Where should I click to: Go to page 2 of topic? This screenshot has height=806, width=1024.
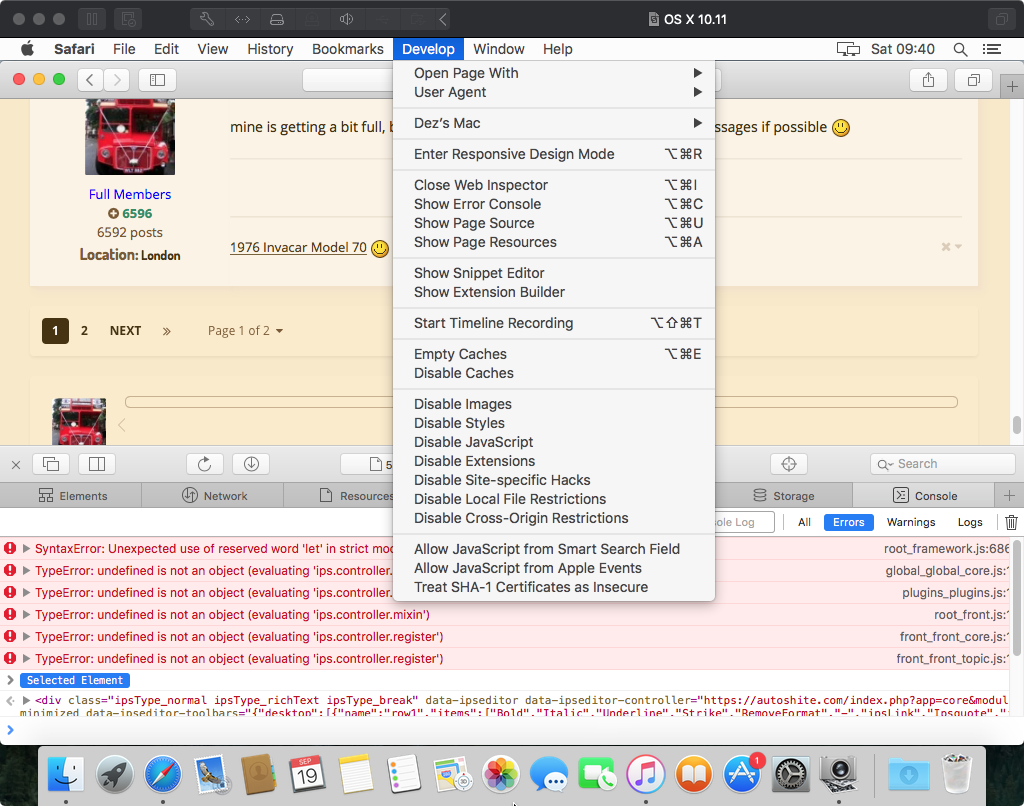coord(84,330)
